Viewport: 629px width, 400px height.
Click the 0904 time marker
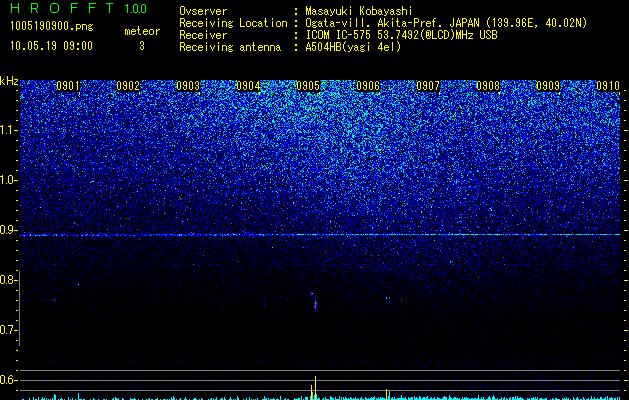click(x=248, y=86)
